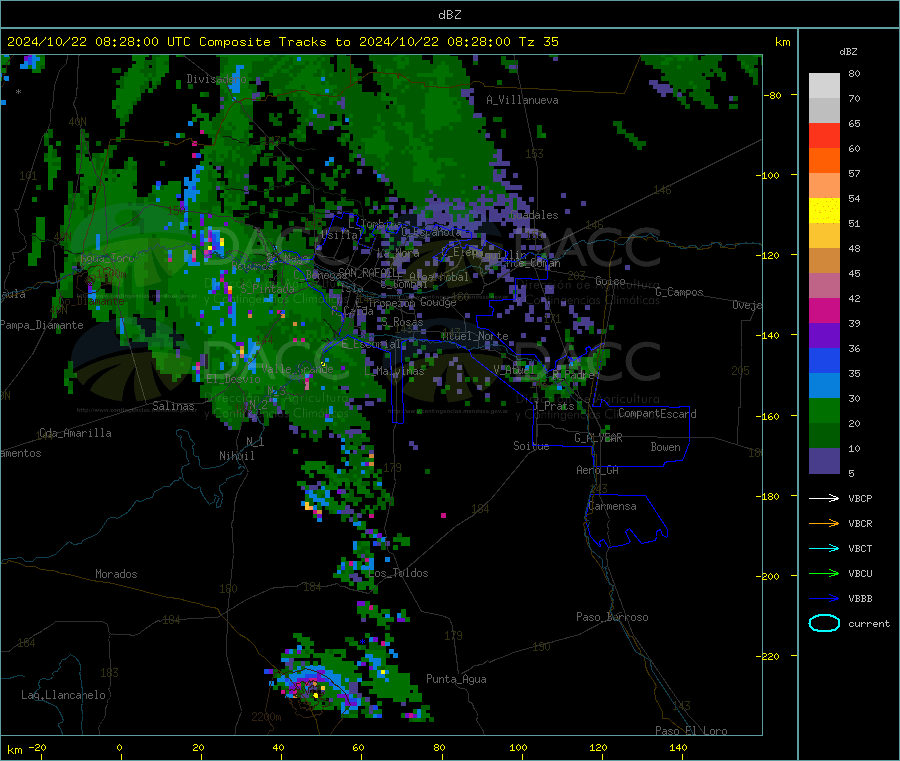Click the 'Valle_Grande' map label
This screenshot has height=761, width=900.
click(297, 369)
